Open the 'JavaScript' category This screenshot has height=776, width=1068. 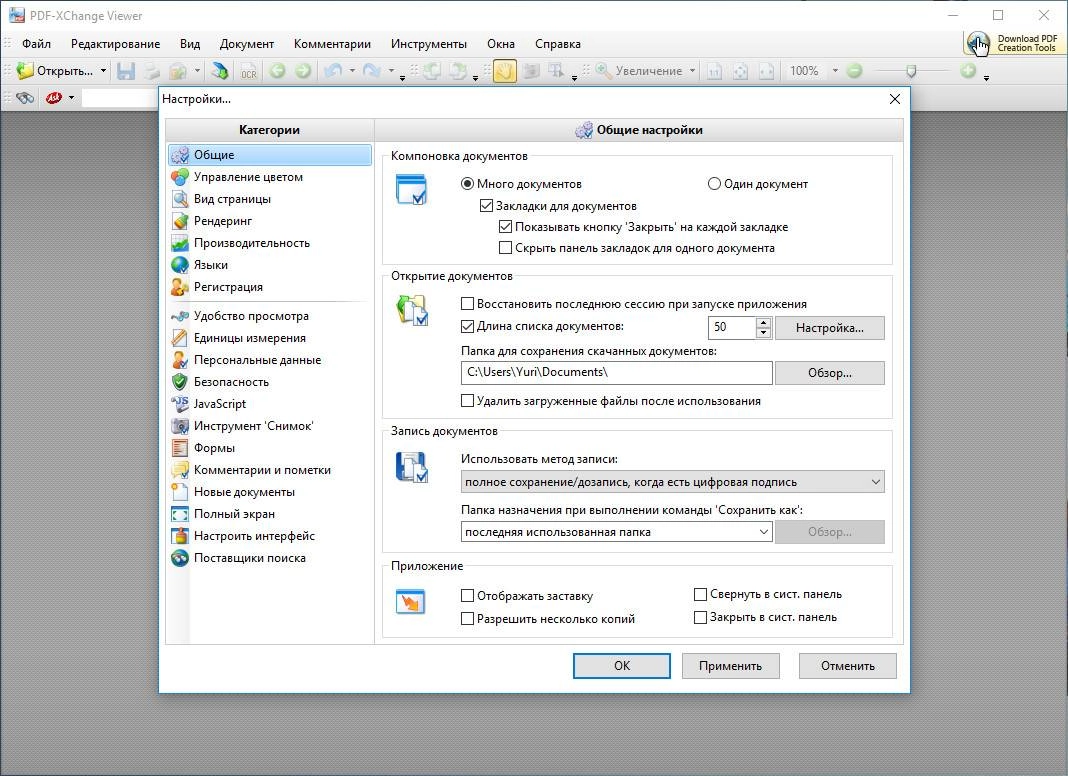coord(270,404)
